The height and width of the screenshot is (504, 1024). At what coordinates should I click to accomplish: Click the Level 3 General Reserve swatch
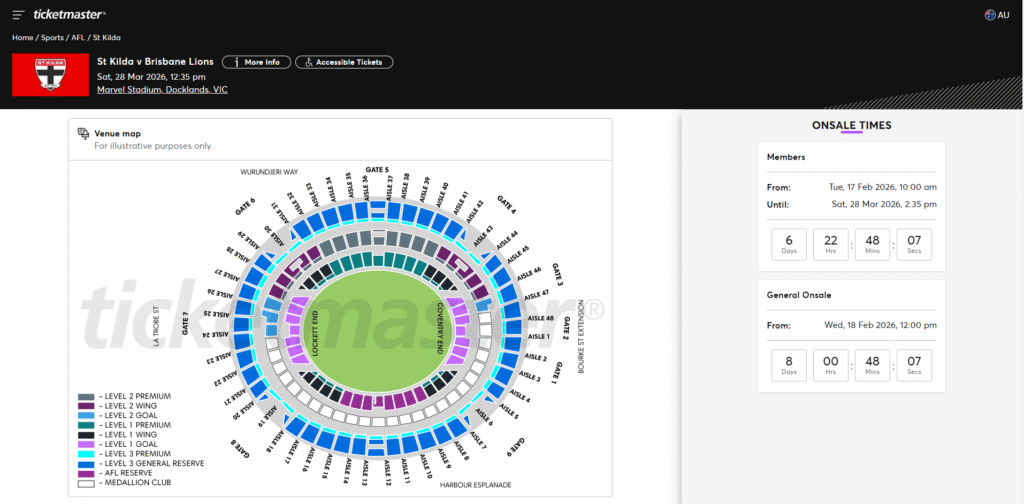coord(85,463)
